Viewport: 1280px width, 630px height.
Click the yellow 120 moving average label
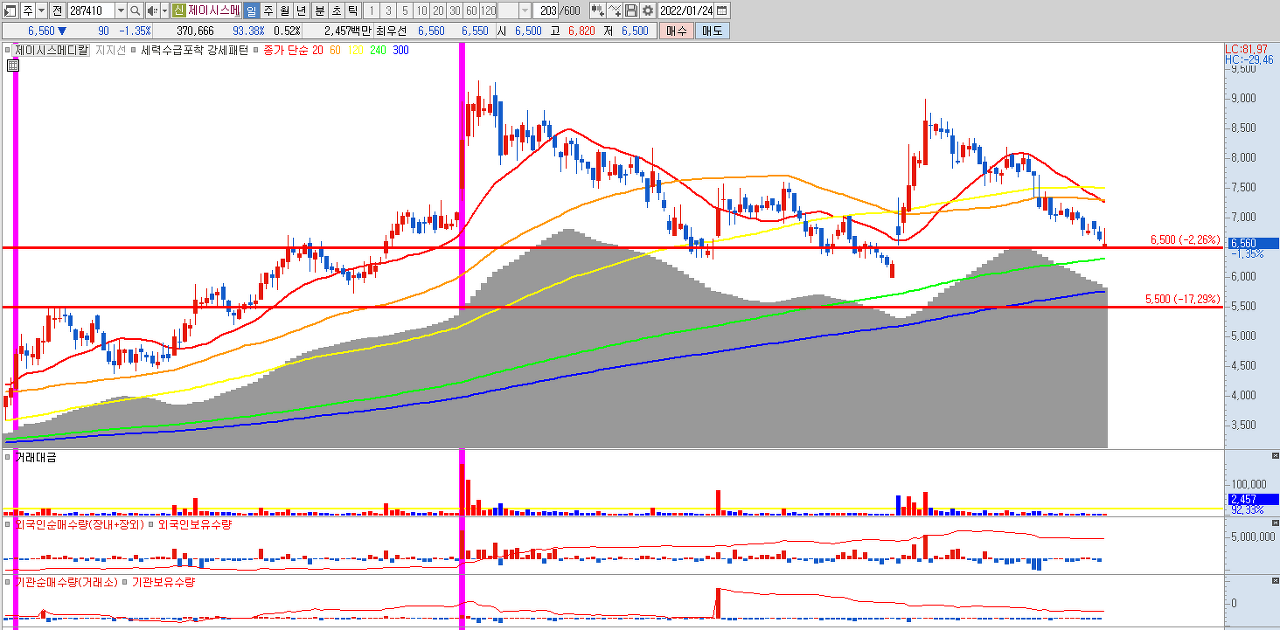355,49
